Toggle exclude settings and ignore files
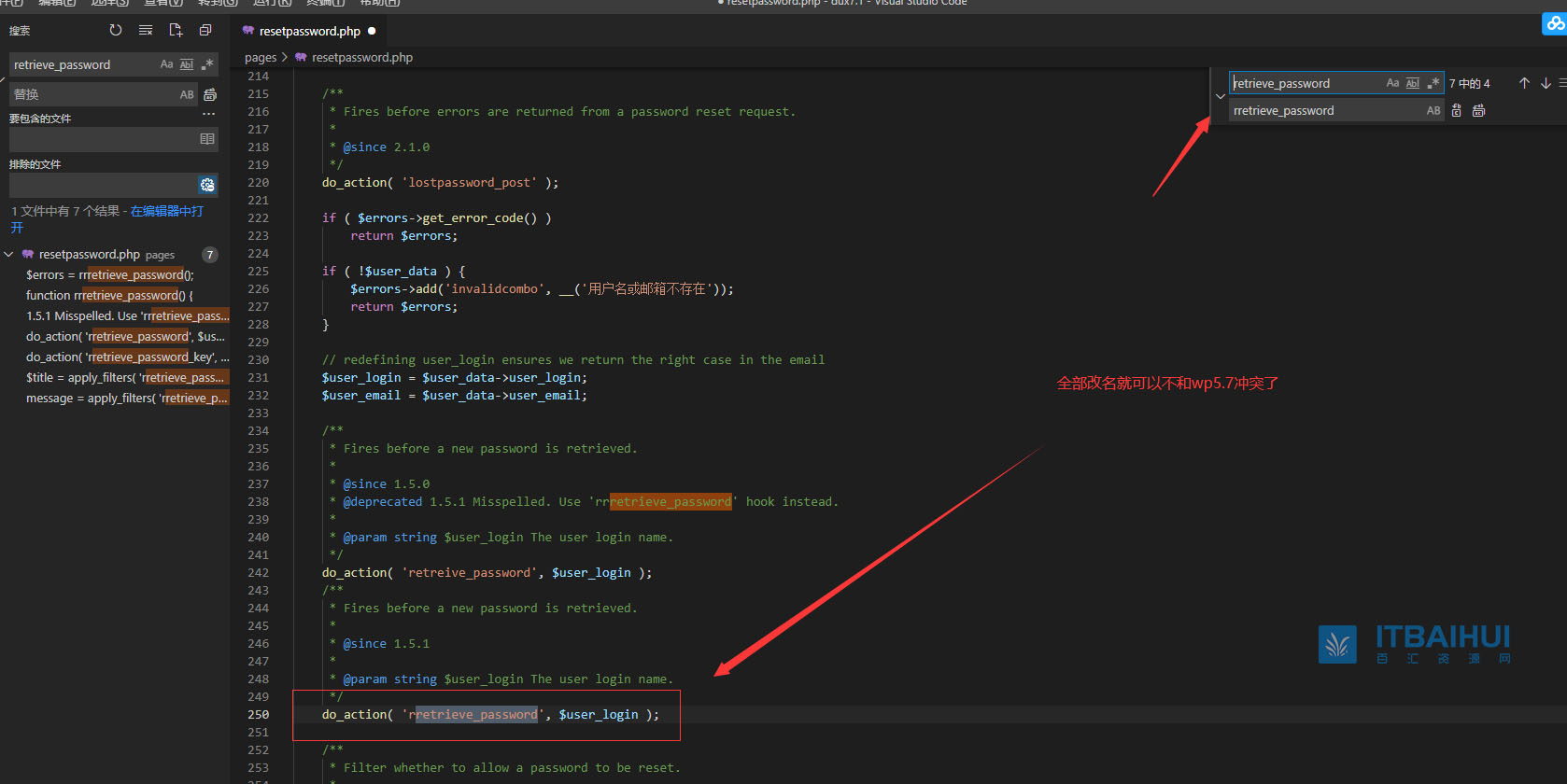 207,185
